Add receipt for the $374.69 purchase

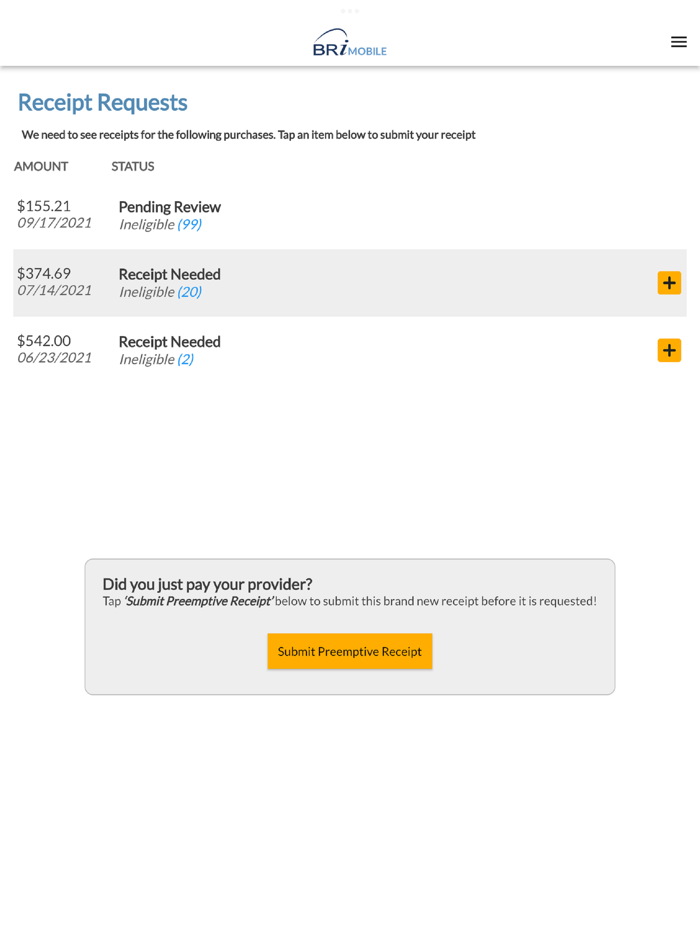tap(669, 283)
